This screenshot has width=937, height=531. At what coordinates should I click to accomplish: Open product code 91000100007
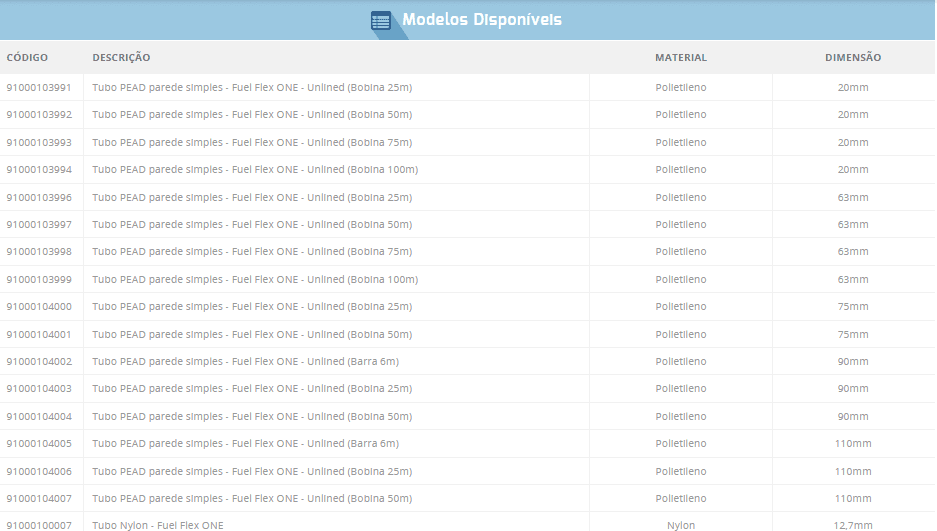click(39, 525)
